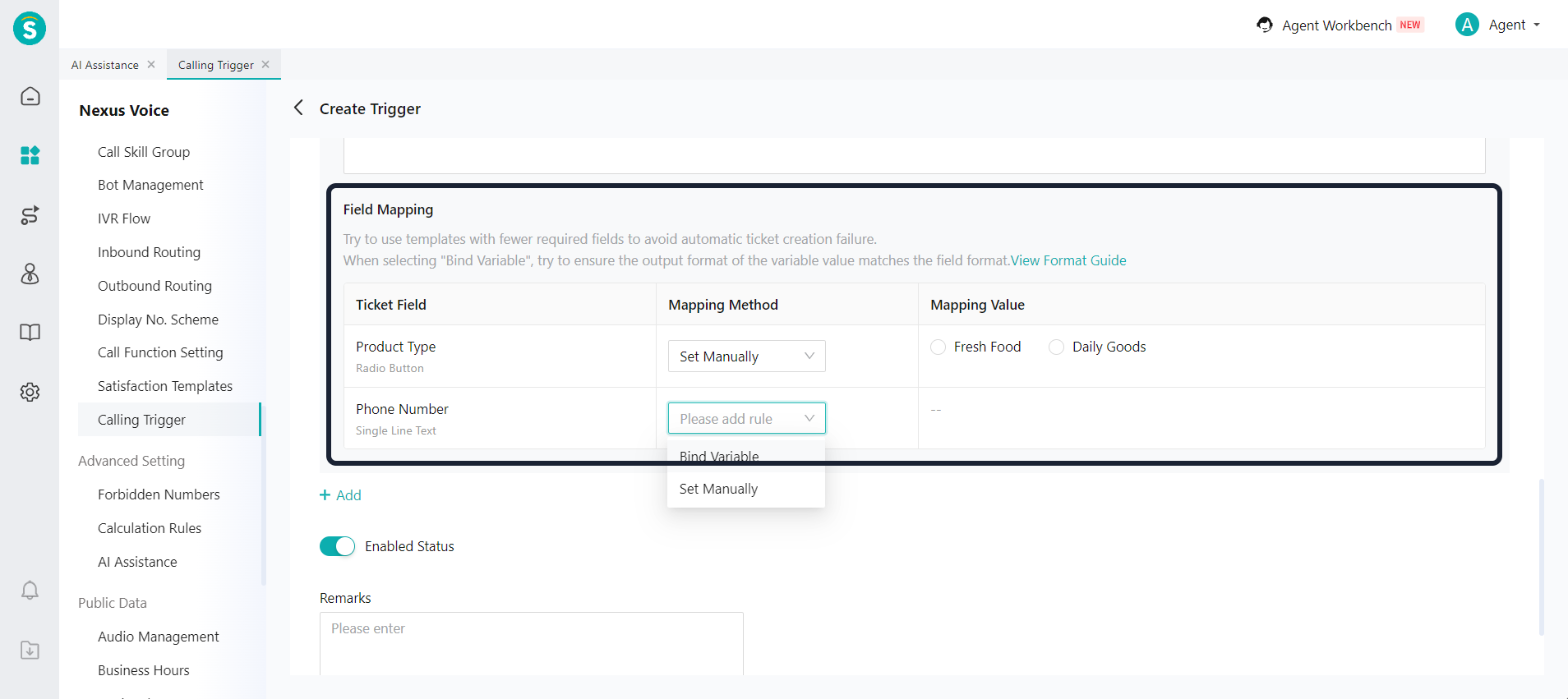1568x699 pixels.
Task: Open Inbound Routing in sidebar
Action: (149, 252)
